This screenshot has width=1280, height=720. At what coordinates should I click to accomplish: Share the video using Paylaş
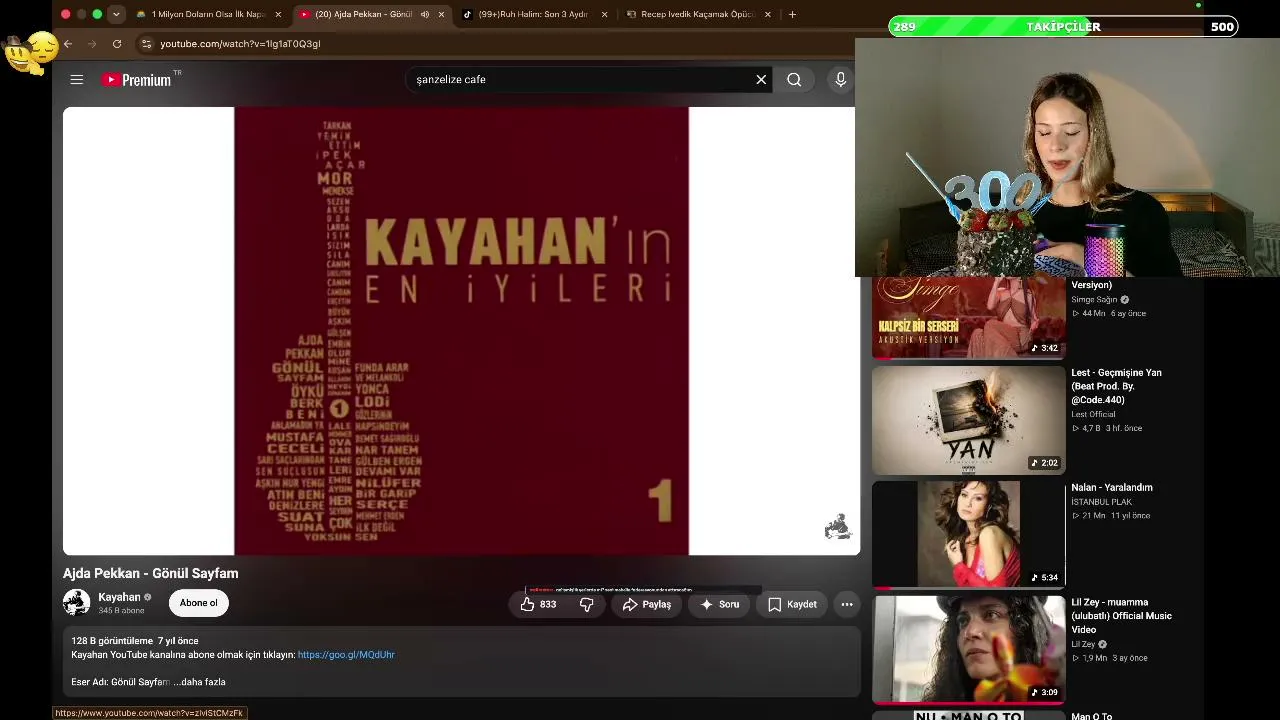(646, 604)
